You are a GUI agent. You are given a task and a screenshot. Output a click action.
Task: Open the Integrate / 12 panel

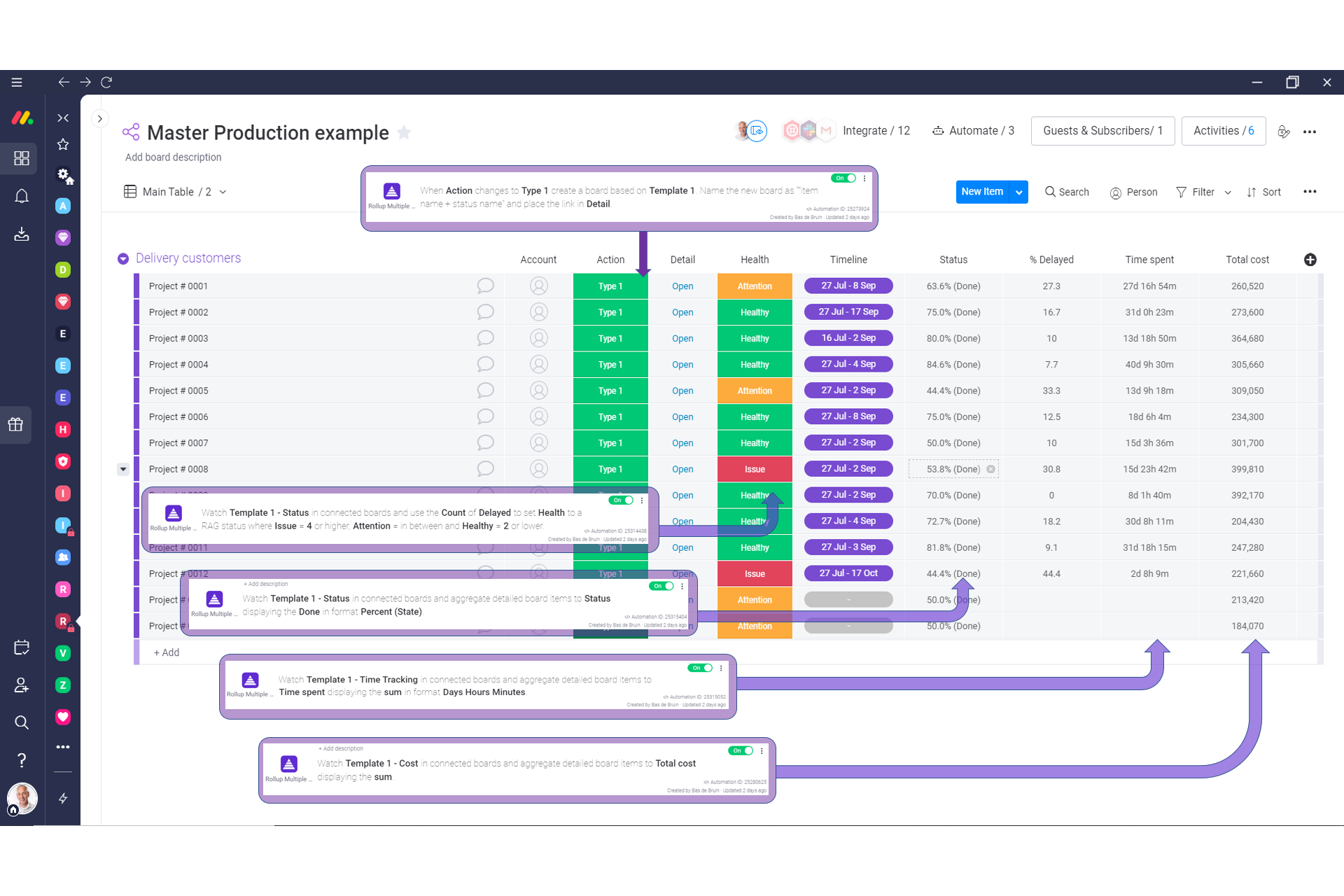pyautogui.click(x=876, y=130)
